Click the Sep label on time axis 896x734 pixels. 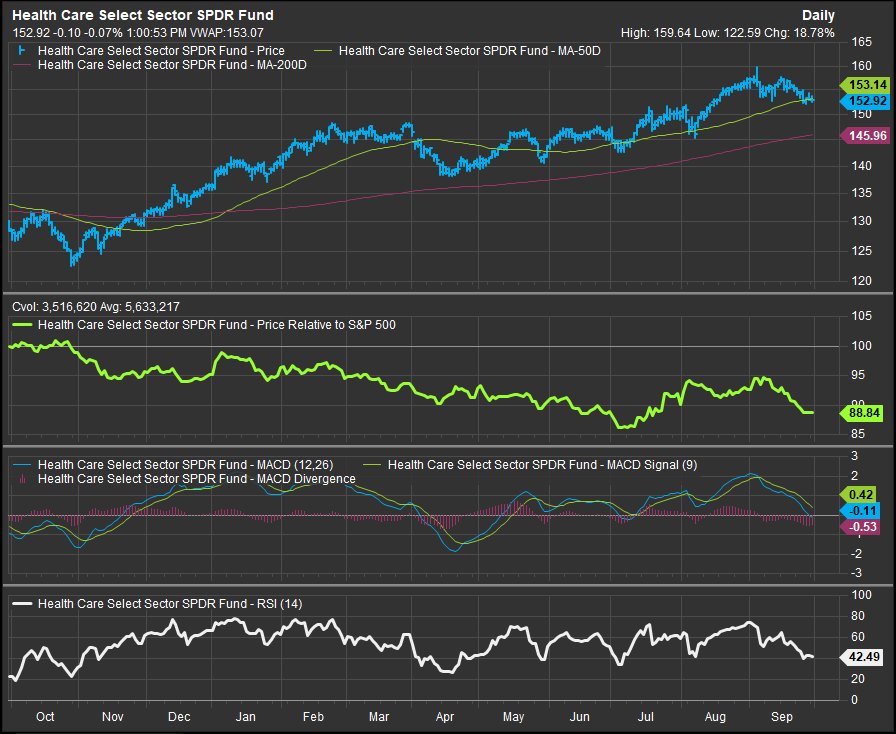(782, 717)
